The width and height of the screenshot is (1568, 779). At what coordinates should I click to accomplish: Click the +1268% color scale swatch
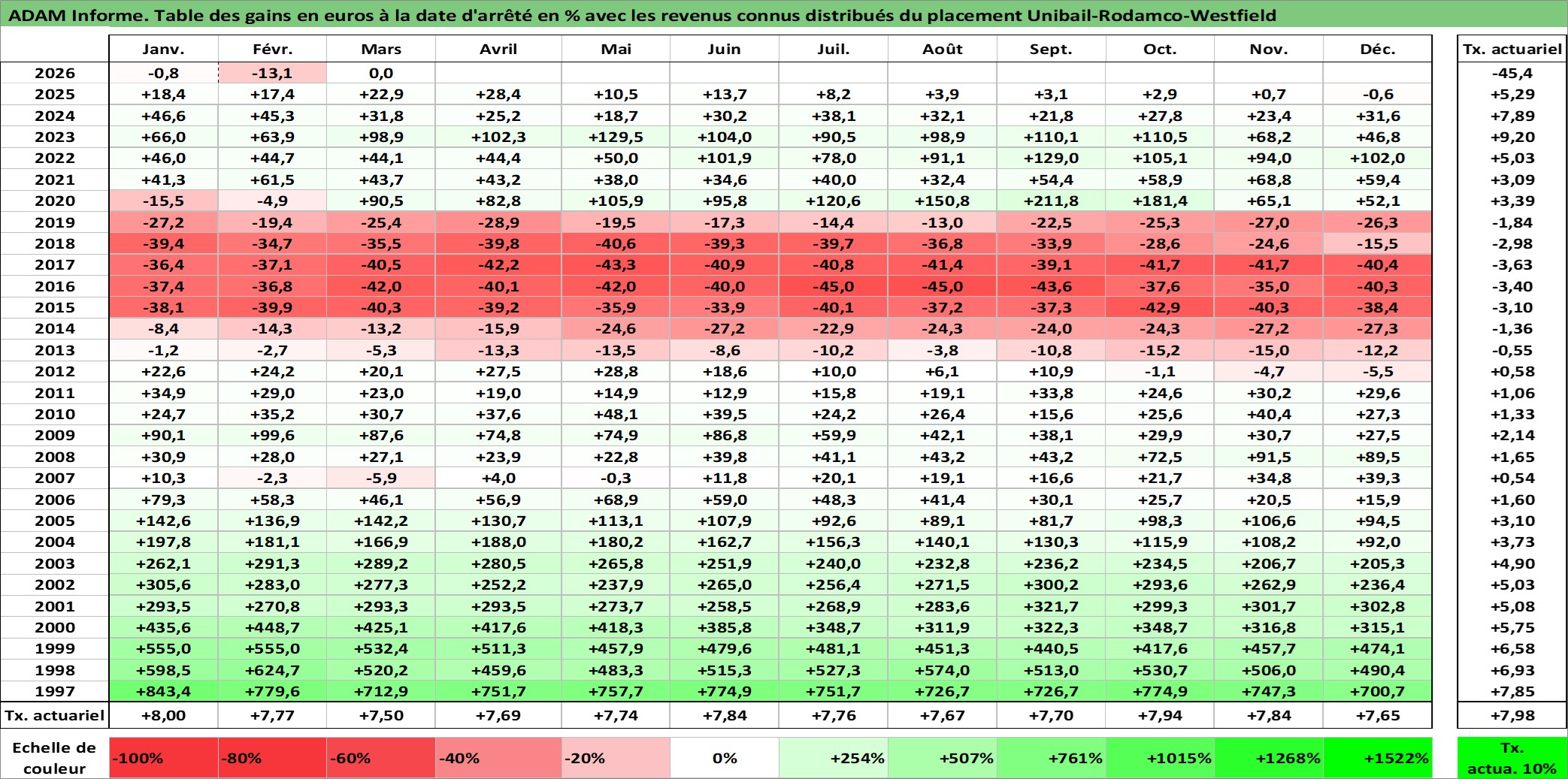1269,758
